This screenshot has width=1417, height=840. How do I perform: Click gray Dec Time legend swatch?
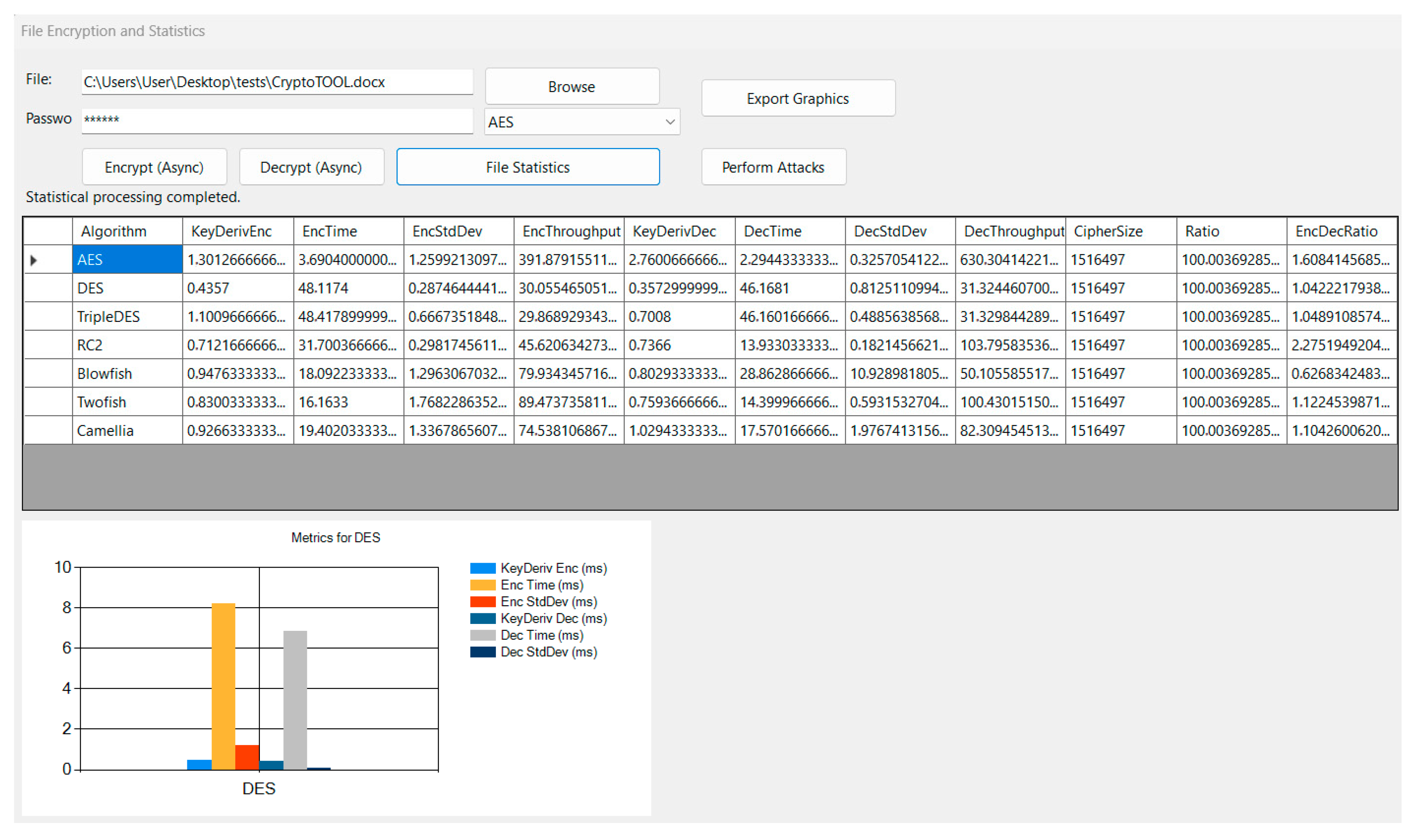tap(483, 636)
